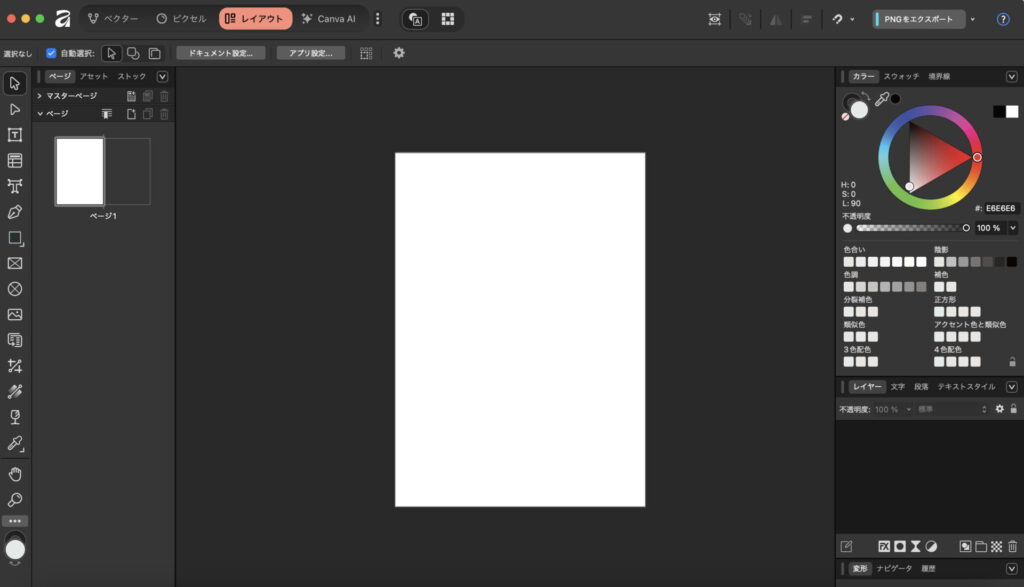Viewport: 1024px width, 587px height.
Task: Toggle the 自動選択 checkbox
Action: (51, 53)
